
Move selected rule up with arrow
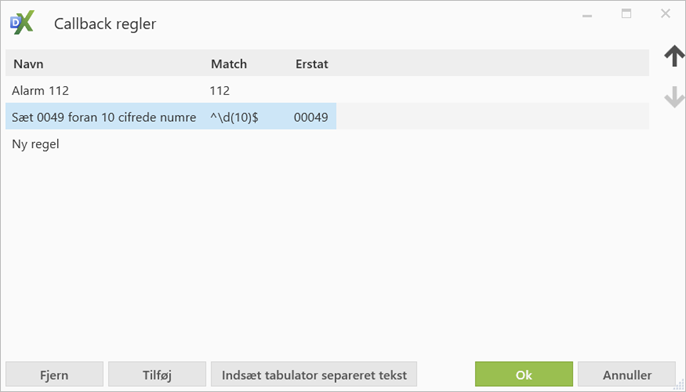pos(674,56)
